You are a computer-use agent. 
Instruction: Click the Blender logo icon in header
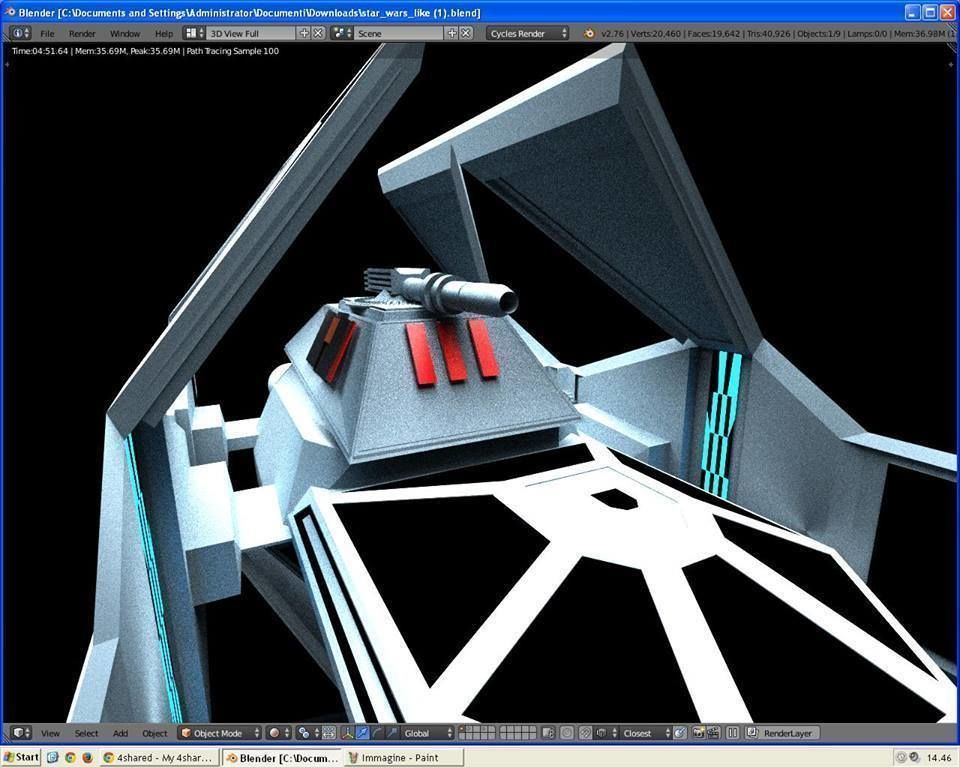(x=588, y=33)
